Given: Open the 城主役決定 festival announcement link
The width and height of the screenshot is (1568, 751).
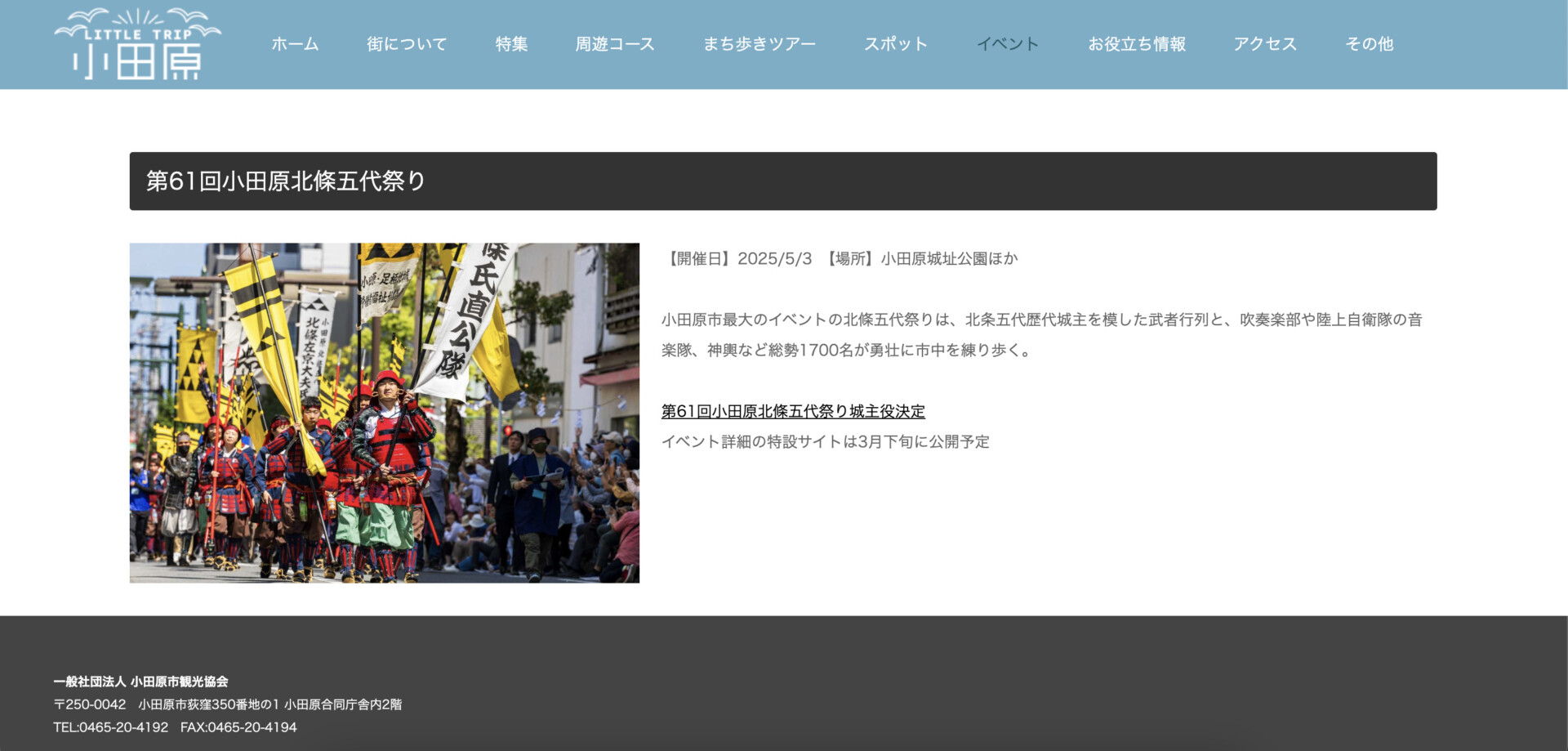Looking at the screenshot, I should (x=793, y=411).
